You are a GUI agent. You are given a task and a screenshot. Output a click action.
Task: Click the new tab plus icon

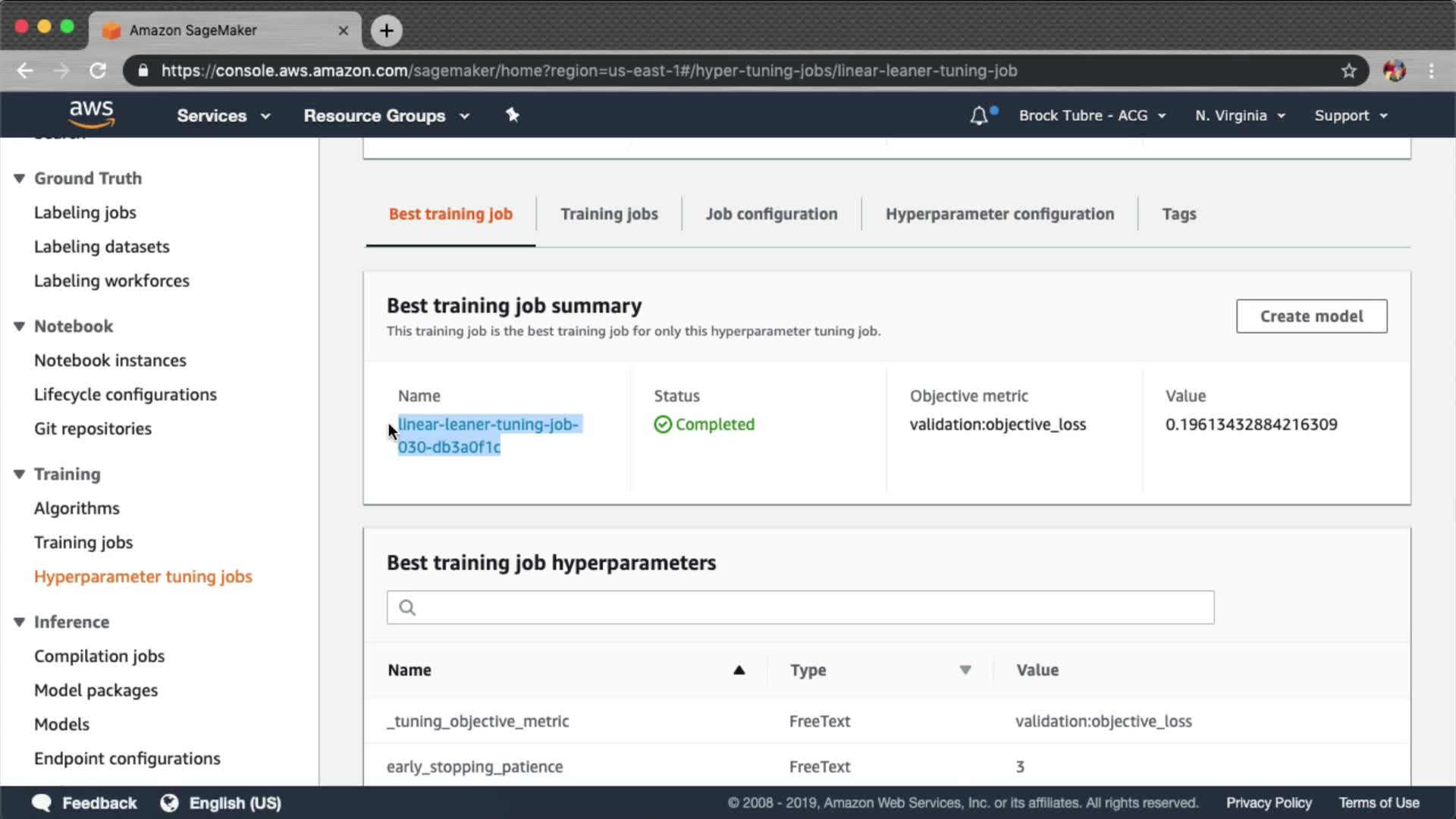(387, 30)
